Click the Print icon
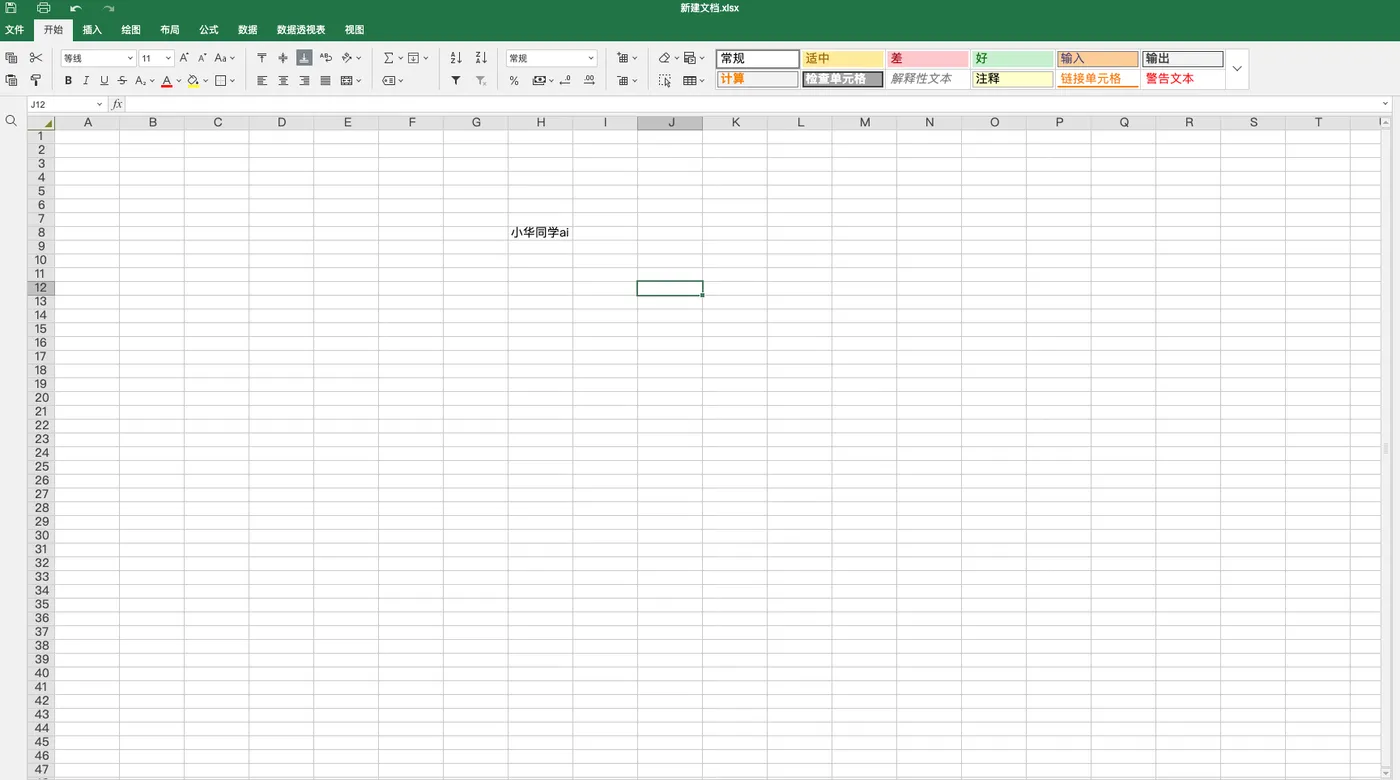 tap(43, 8)
